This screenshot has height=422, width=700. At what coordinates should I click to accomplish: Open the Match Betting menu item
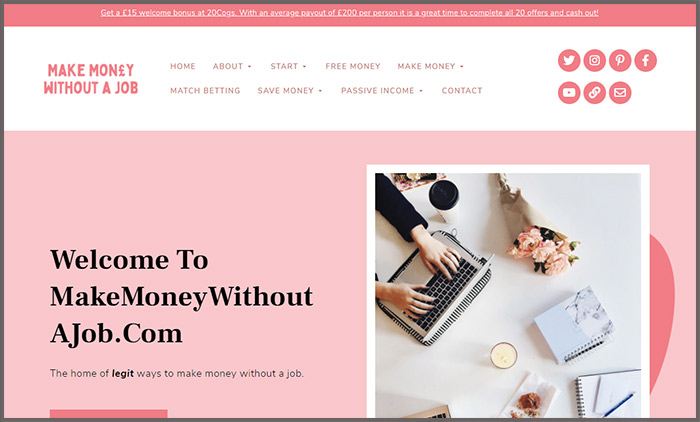[205, 91]
